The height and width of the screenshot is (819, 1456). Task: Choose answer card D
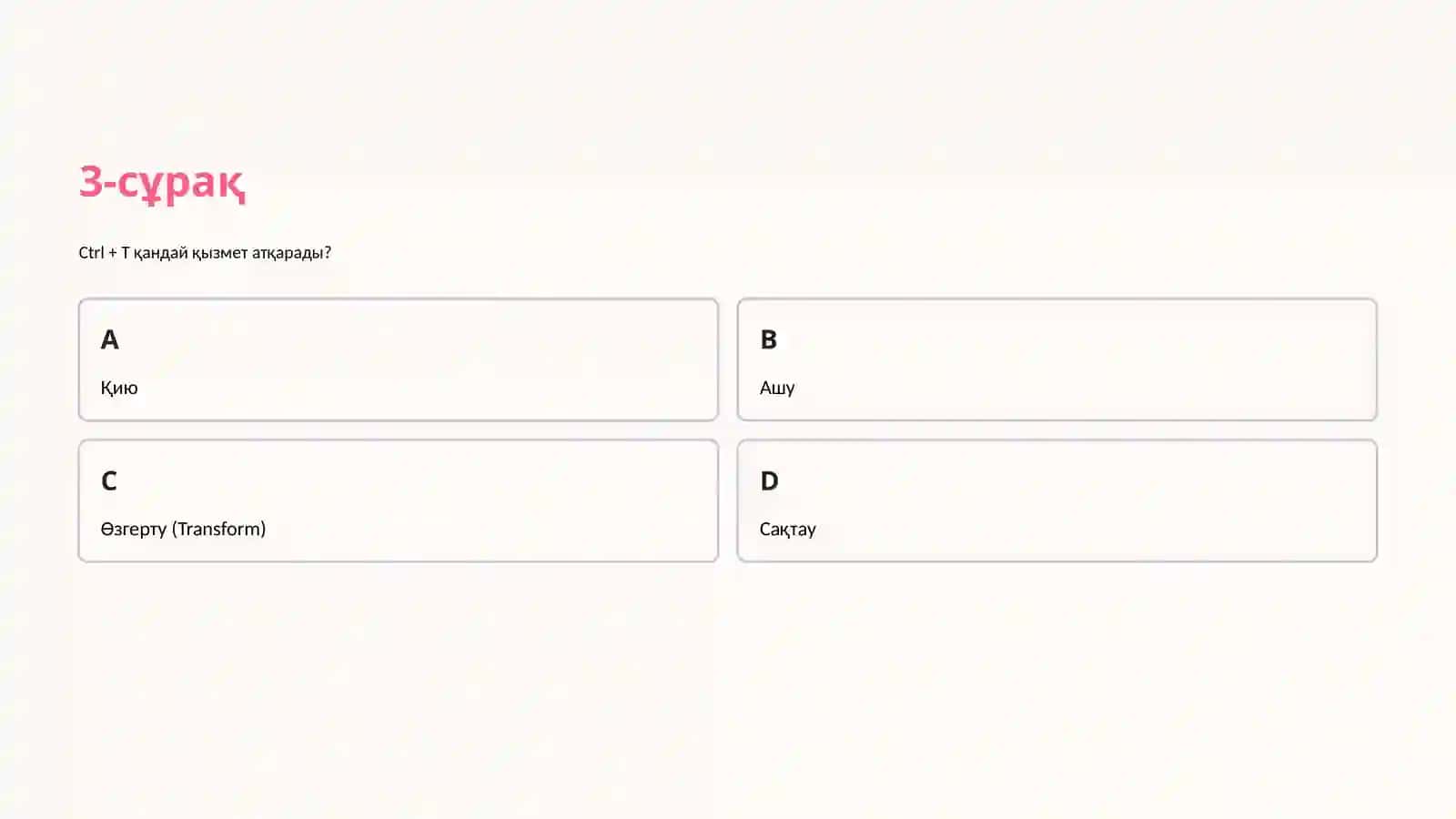[1057, 500]
